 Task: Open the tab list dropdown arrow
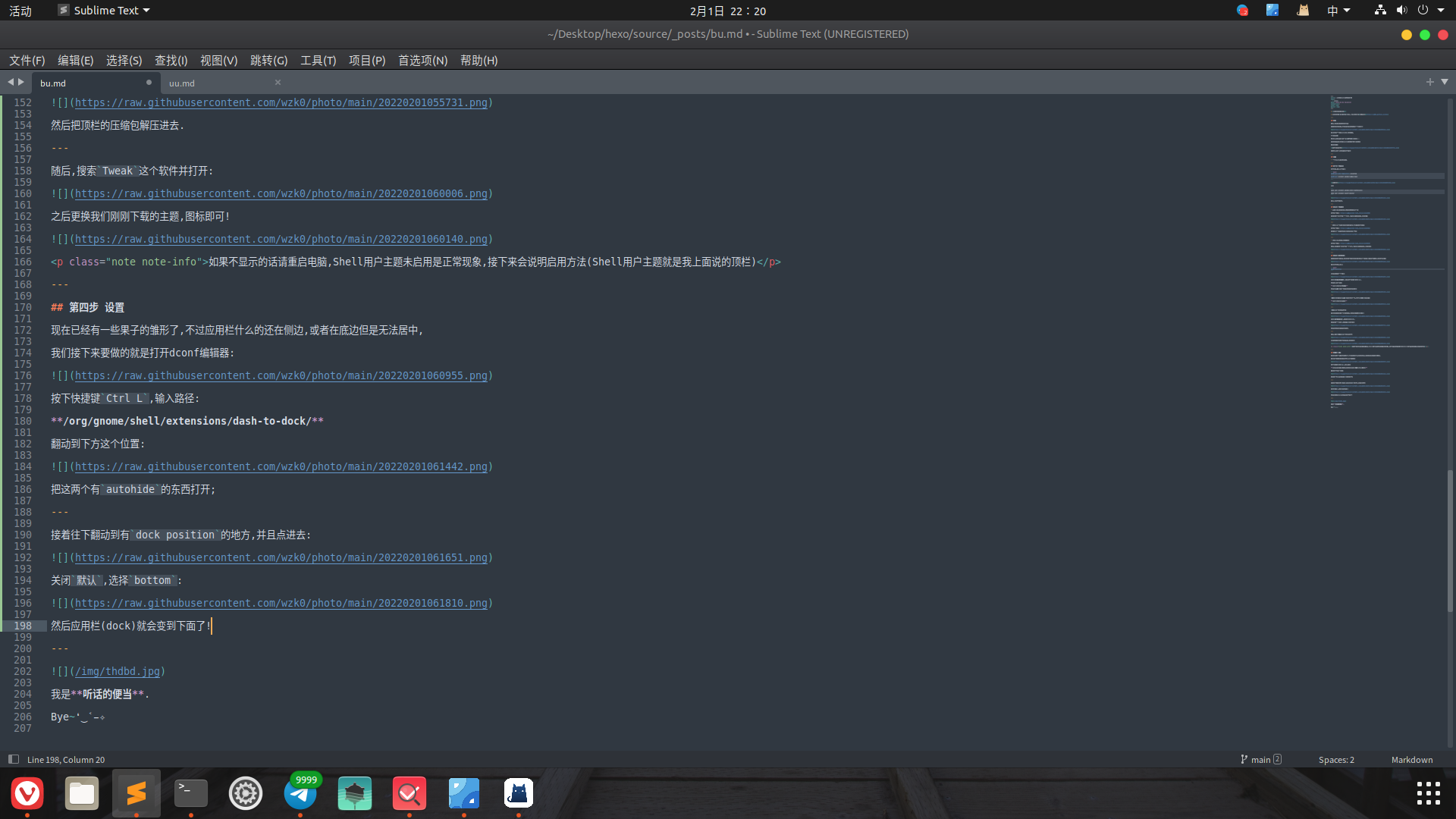pyautogui.click(x=1445, y=82)
